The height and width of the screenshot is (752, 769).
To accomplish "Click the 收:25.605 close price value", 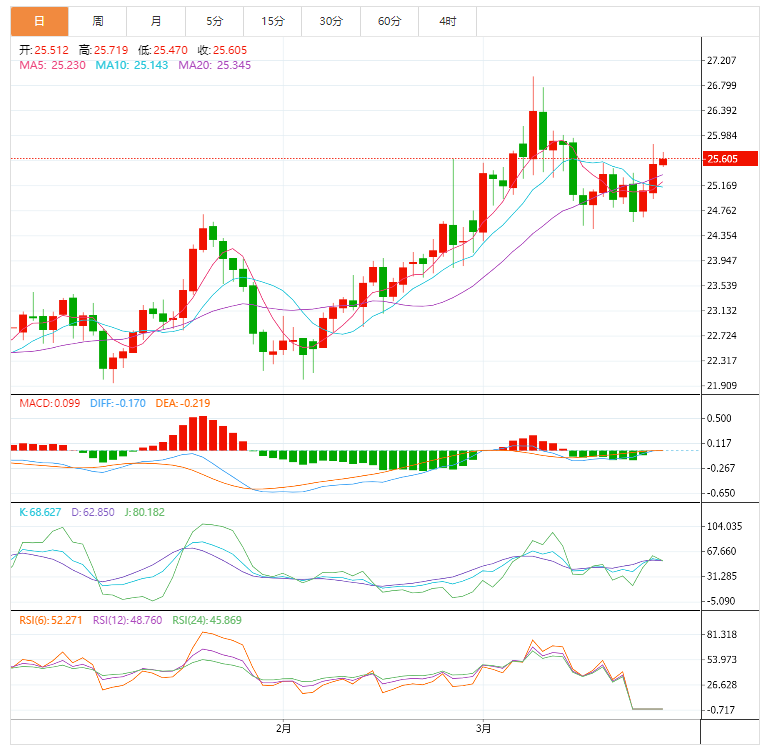I will click(x=222, y=50).
